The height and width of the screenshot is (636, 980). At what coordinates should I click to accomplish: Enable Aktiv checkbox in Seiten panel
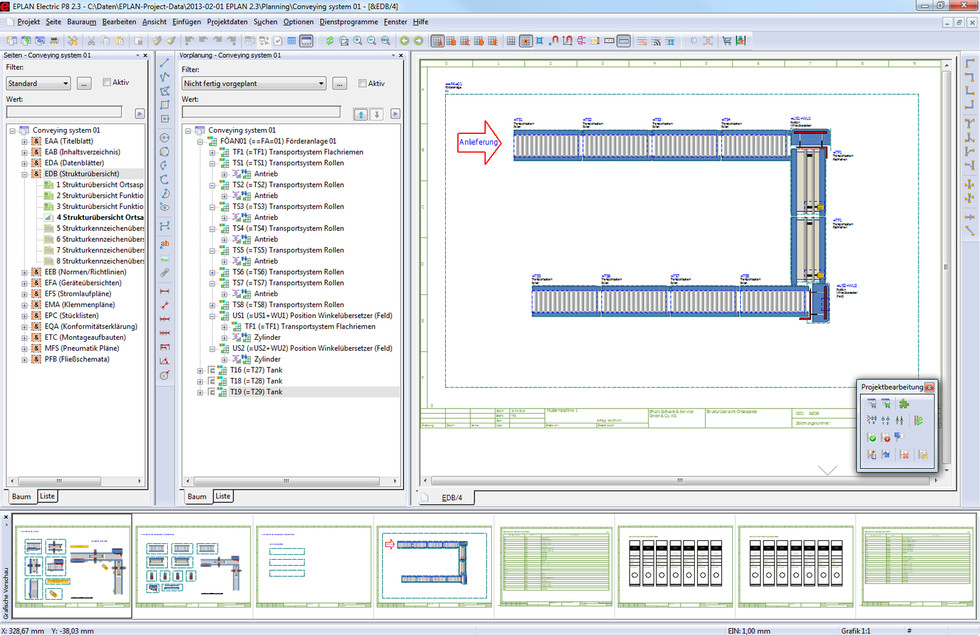[x=107, y=83]
